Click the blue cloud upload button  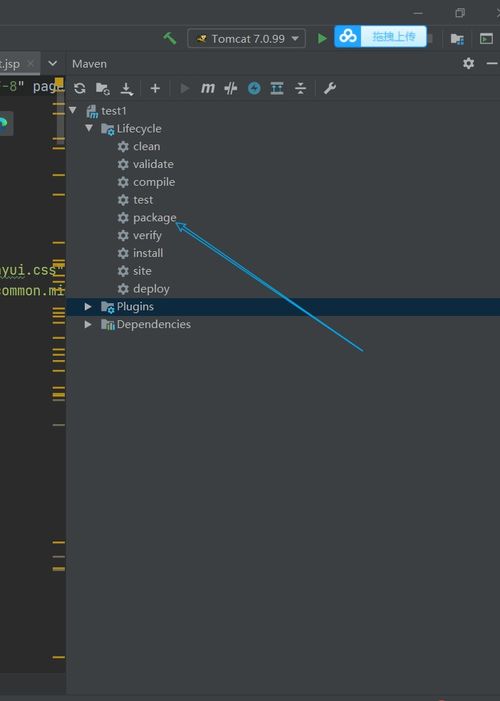pyautogui.click(x=381, y=36)
